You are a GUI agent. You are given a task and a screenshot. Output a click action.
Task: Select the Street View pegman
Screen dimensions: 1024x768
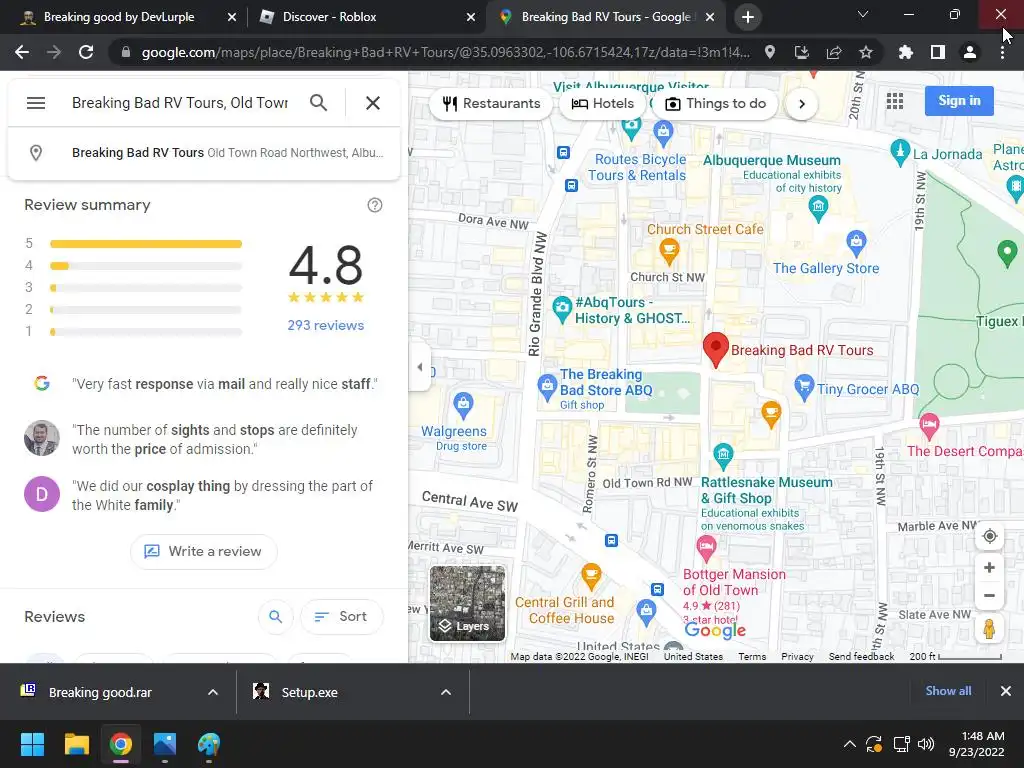pyautogui.click(x=989, y=629)
